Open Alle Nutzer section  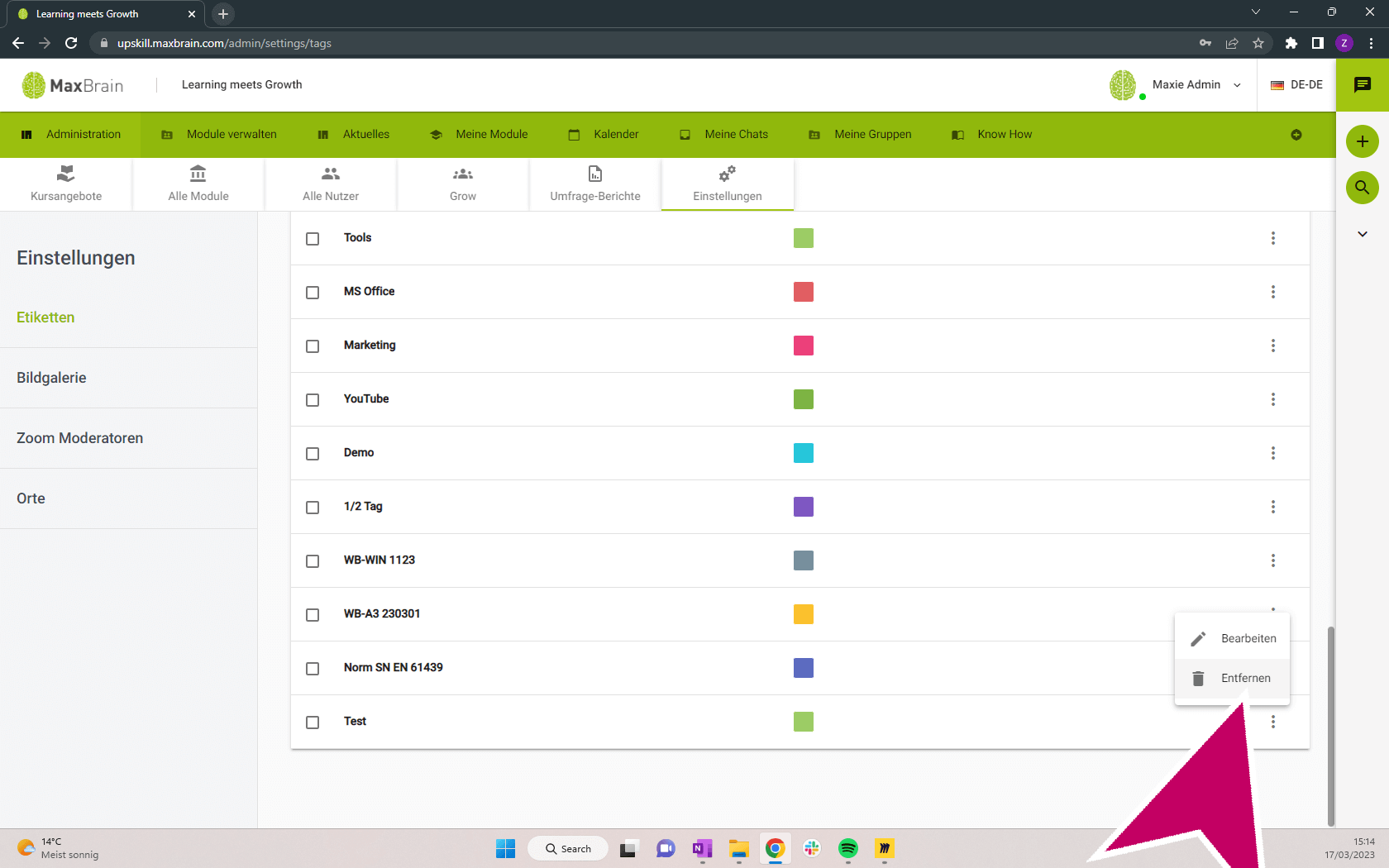tap(331, 184)
